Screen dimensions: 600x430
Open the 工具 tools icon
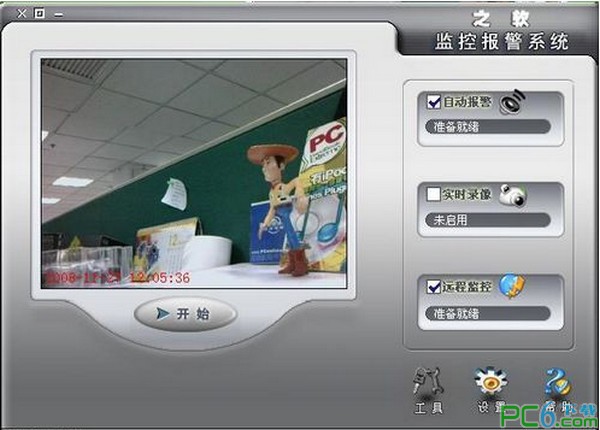[x=428, y=391]
